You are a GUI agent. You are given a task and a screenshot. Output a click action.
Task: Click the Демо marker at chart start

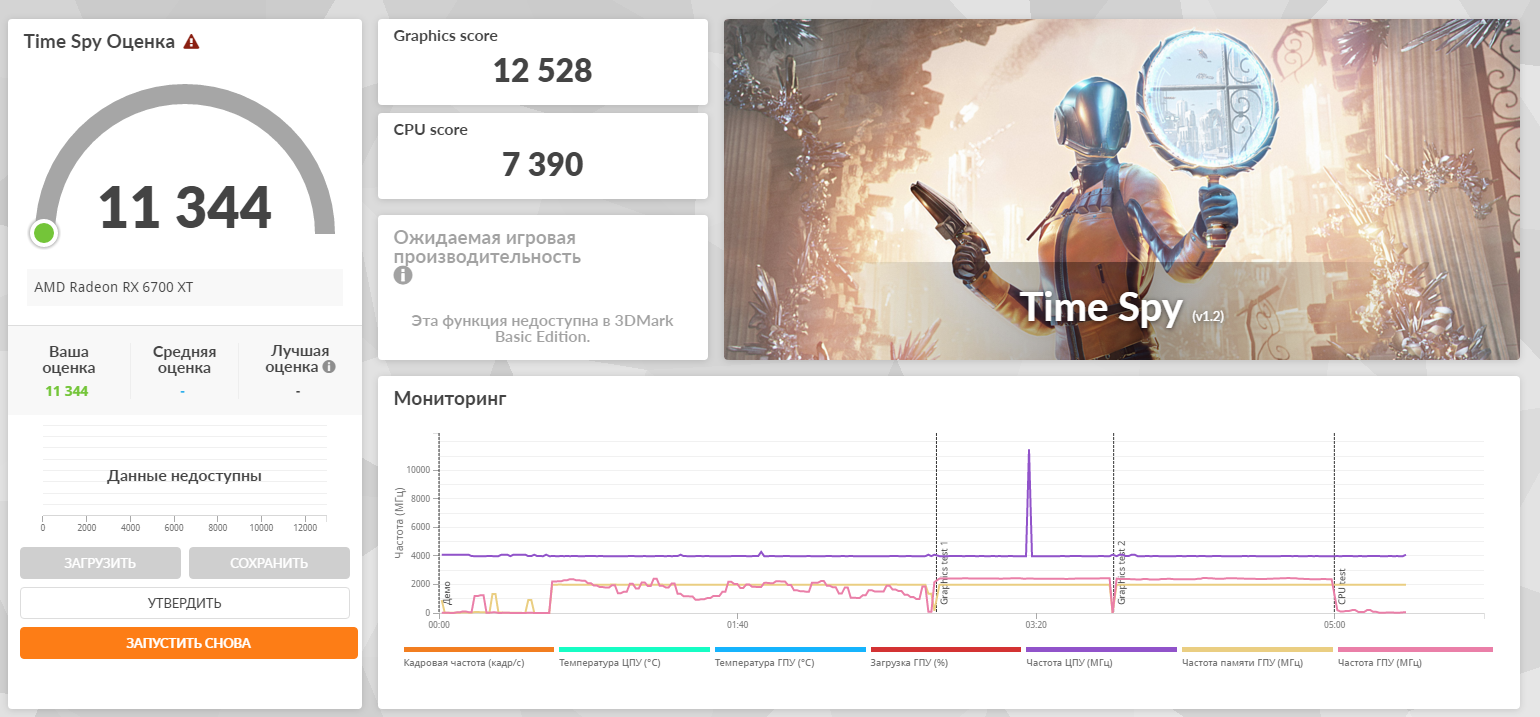[447, 593]
